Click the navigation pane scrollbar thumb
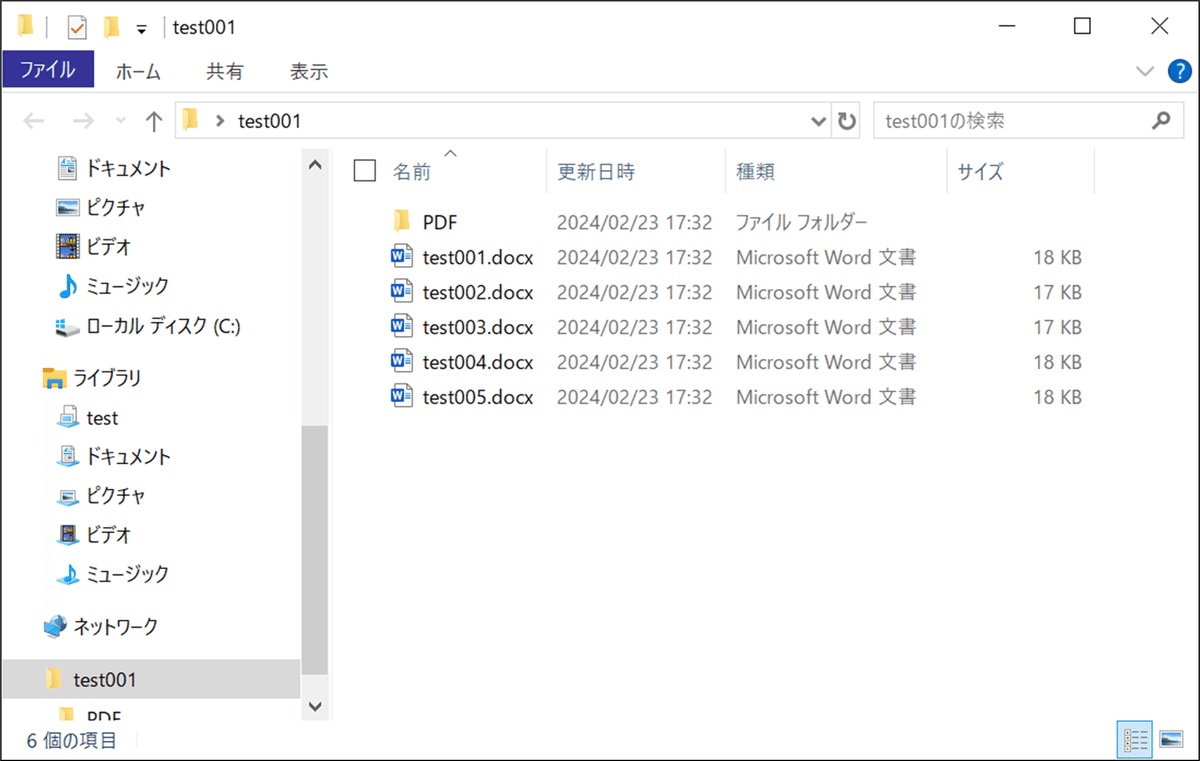This screenshot has width=1200, height=761. (315, 550)
